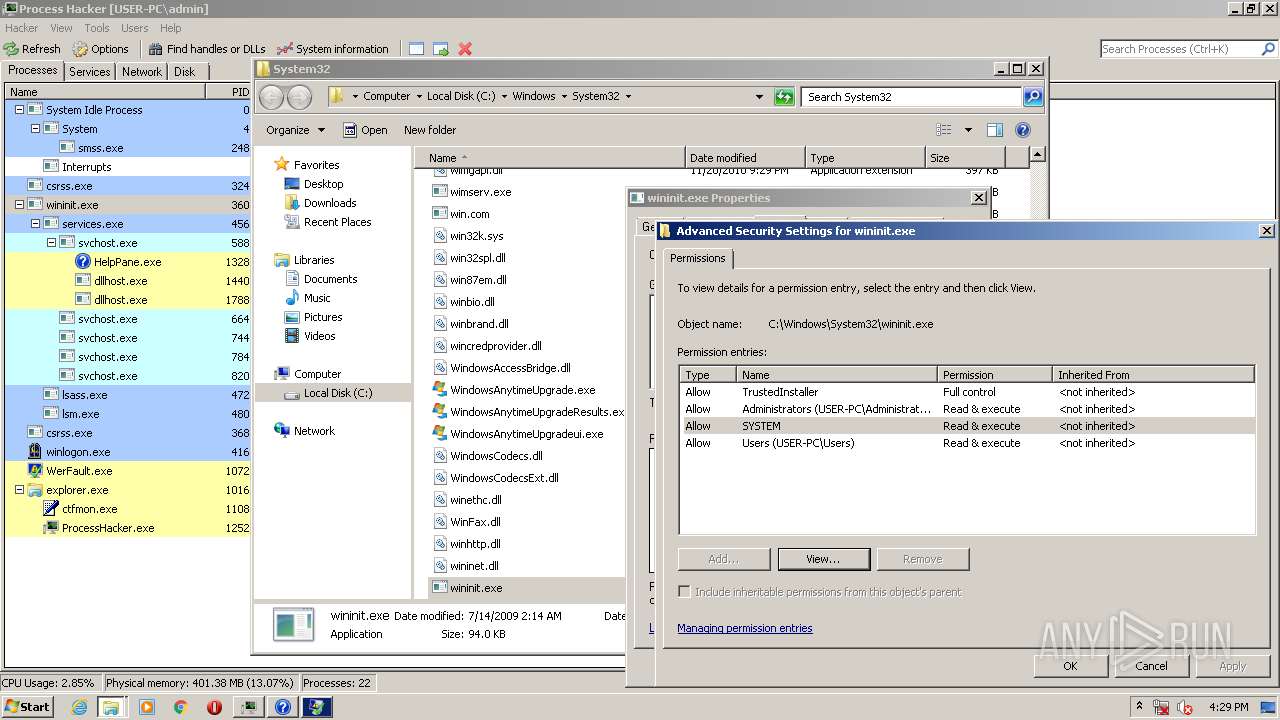This screenshot has height=720, width=1280.
Task: Select the Administrators permission entry
Action: [x=966, y=409]
